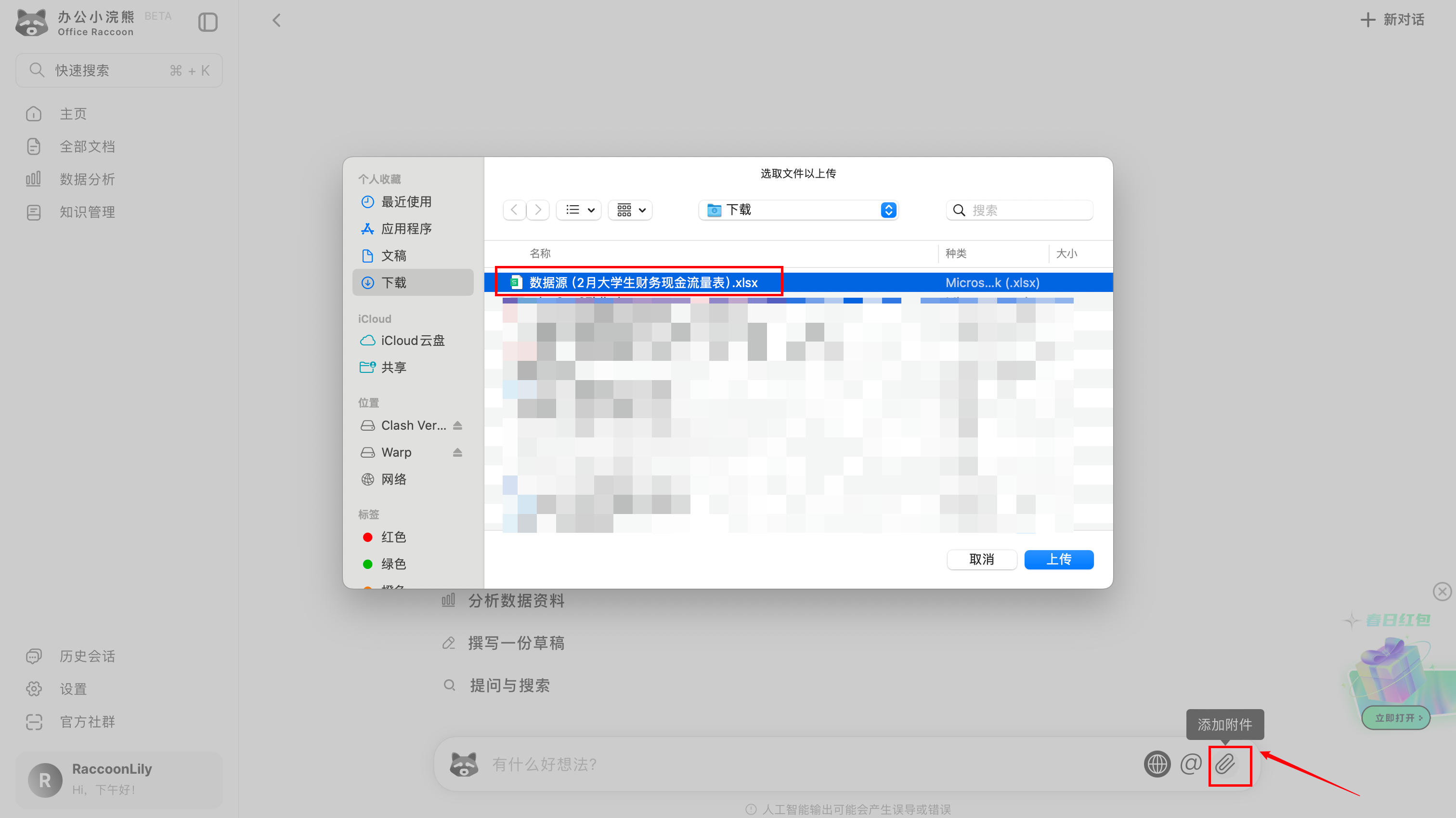Open 知识管理 in the sidebar

click(x=87, y=212)
